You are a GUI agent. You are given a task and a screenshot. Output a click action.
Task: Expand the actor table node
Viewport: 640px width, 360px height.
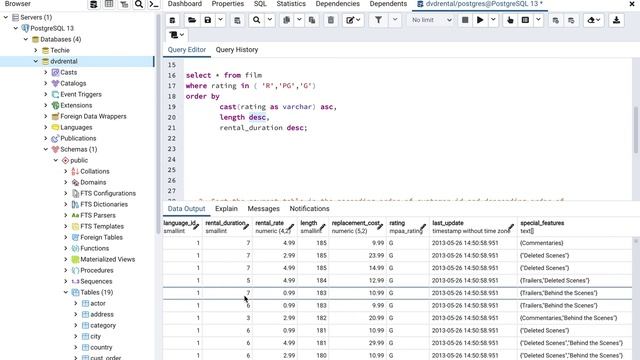click(76, 303)
